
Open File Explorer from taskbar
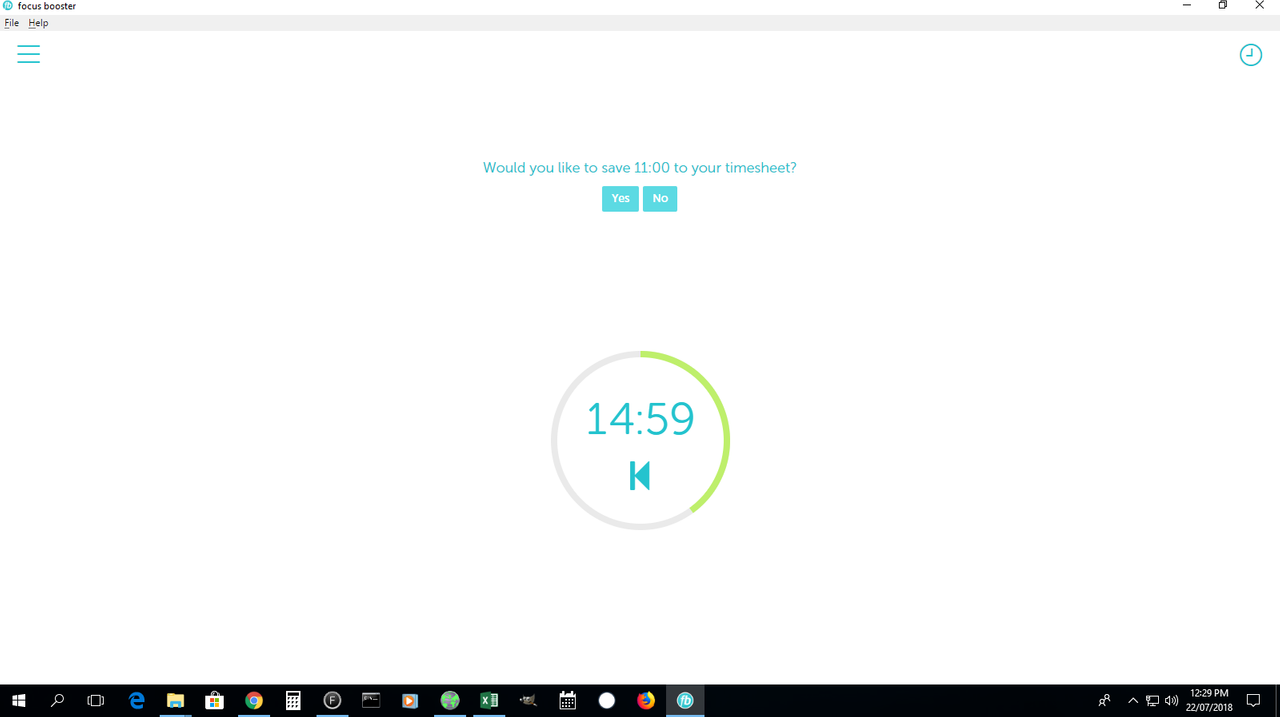pos(175,701)
